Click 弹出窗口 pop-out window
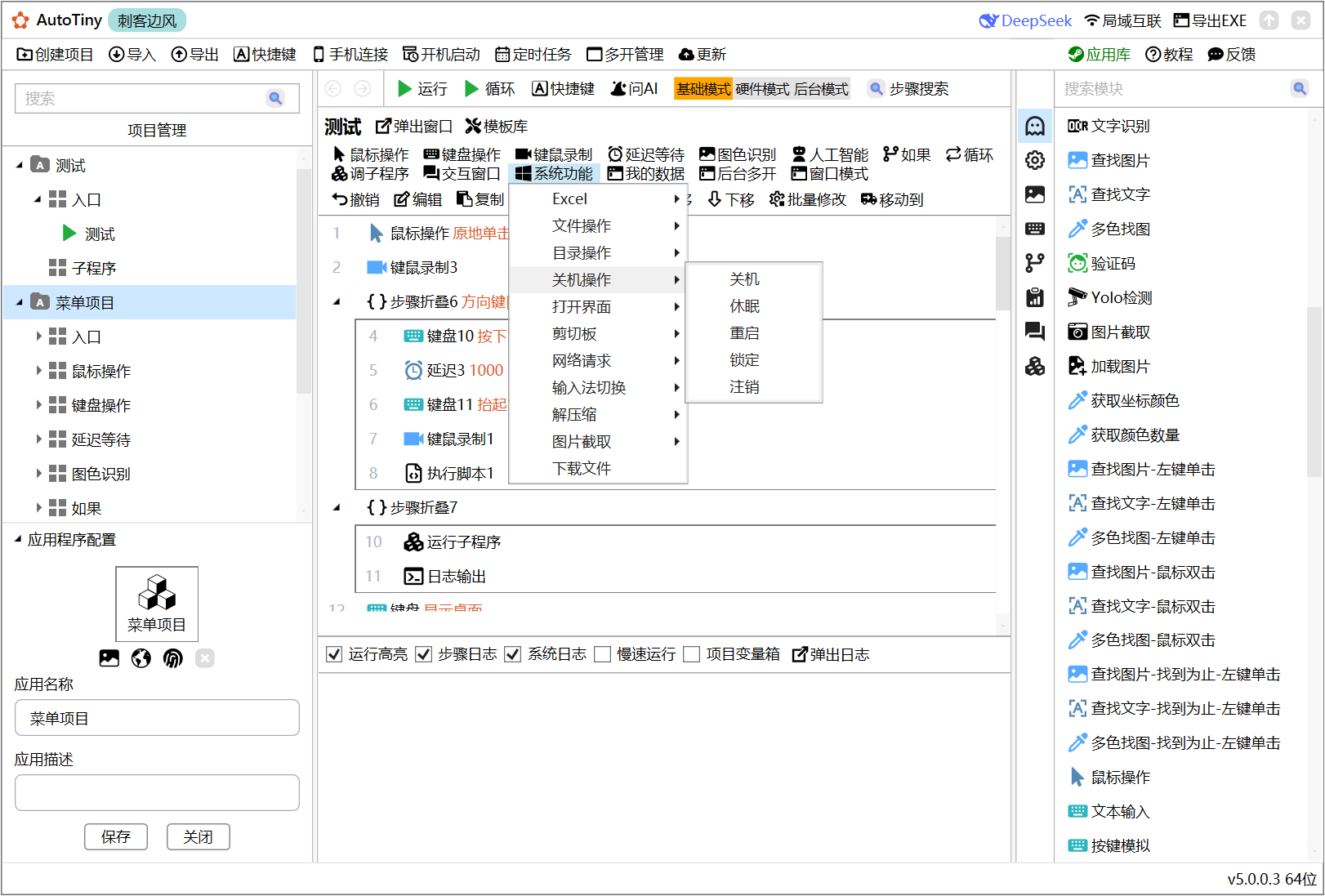Viewport: 1325px width, 896px height. (413, 127)
